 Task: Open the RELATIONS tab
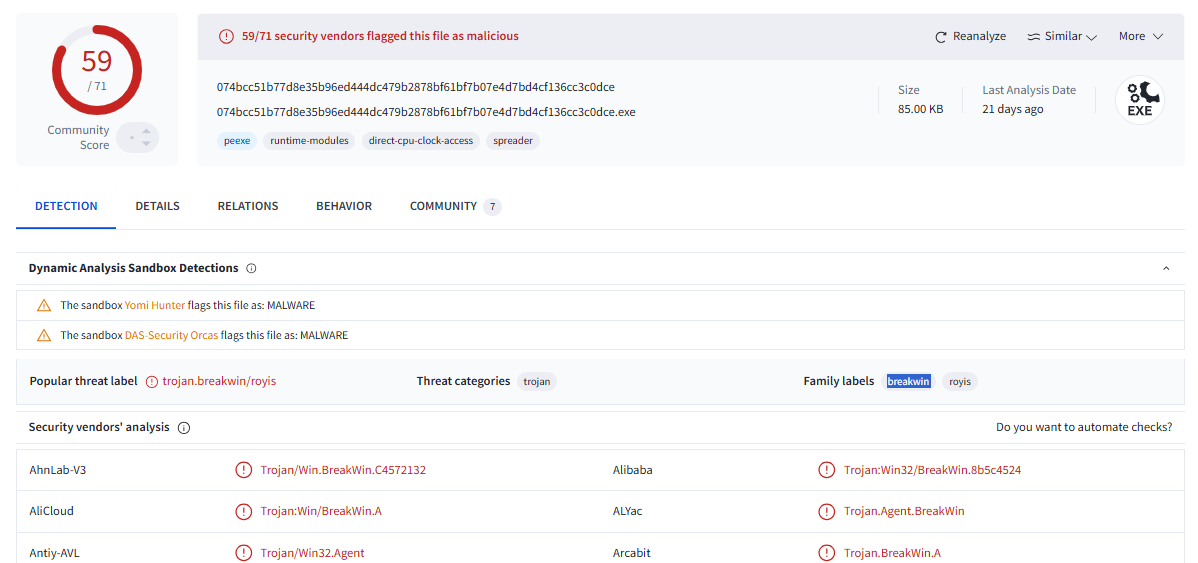click(248, 206)
